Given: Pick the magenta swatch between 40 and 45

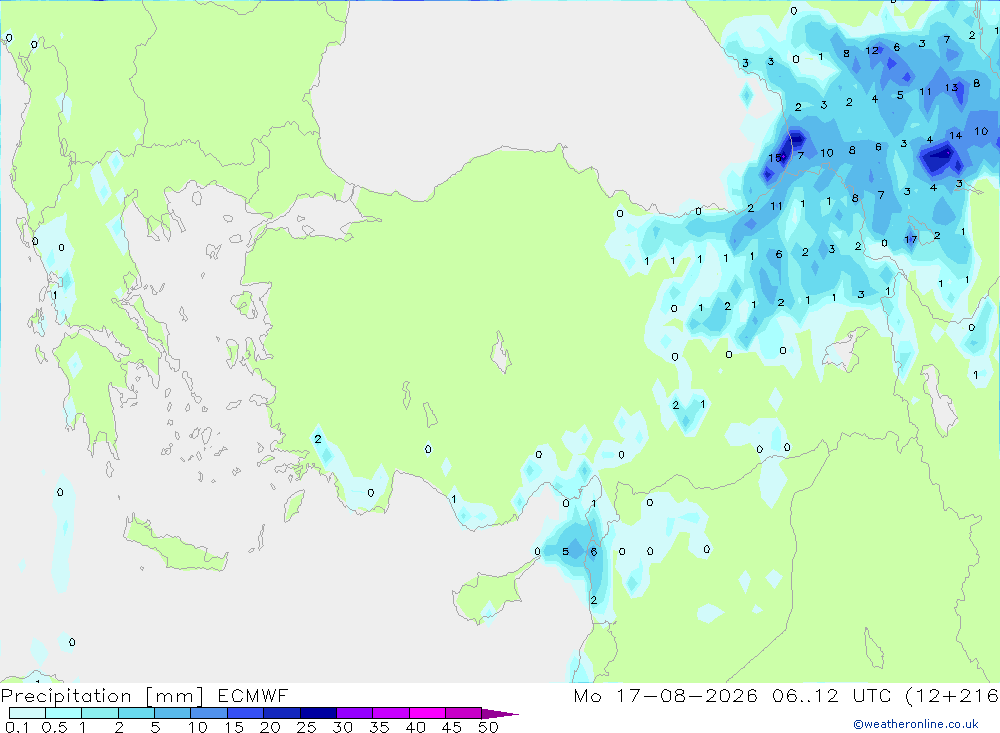Looking at the screenshot, I should pos(427,713).
